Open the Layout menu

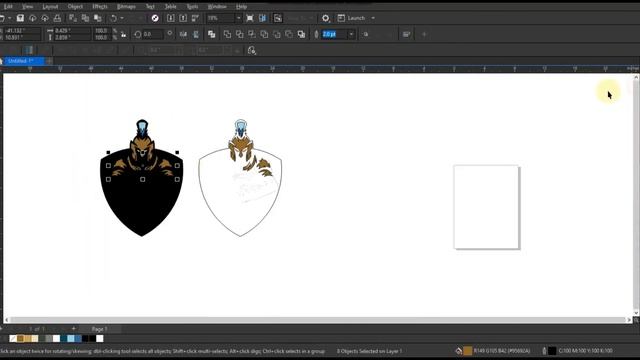click(50, 7)
